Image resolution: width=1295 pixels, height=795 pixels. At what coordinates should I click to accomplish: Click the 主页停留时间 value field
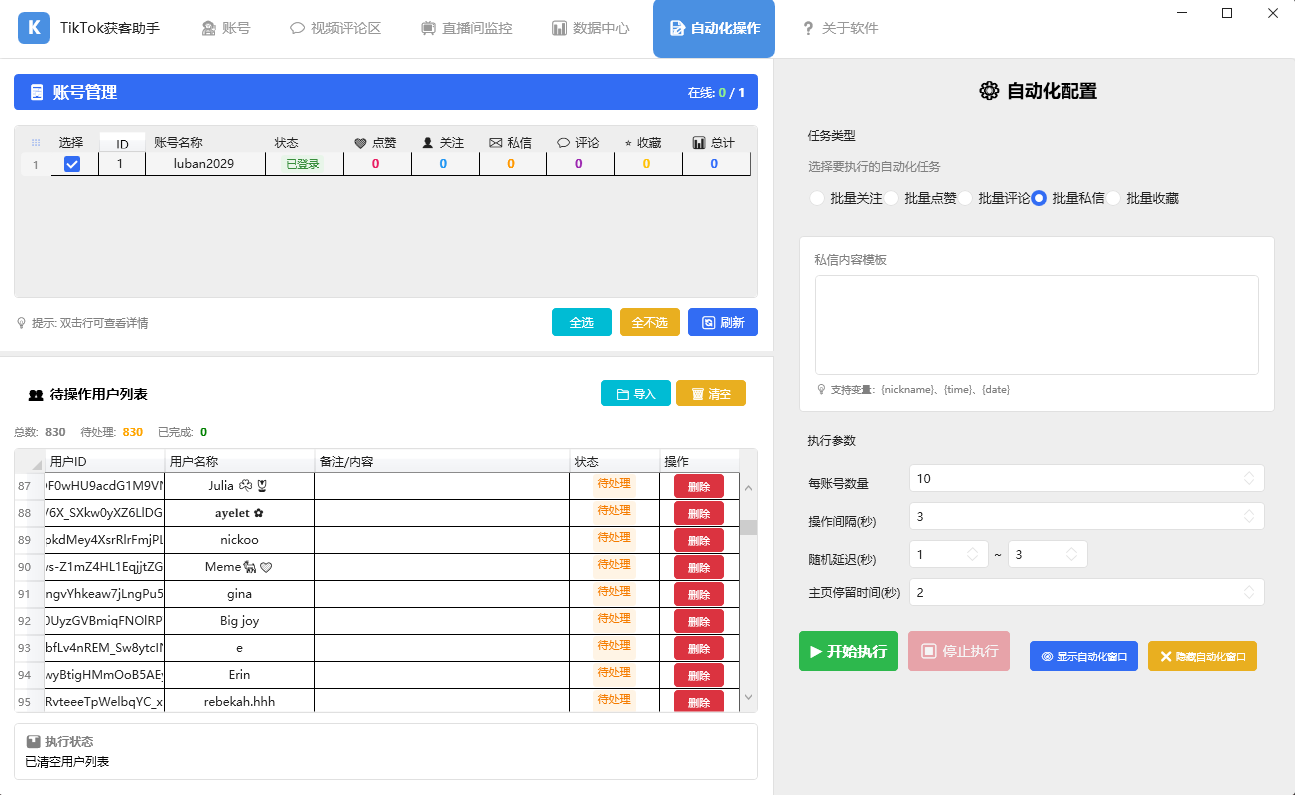point(1087,592)
